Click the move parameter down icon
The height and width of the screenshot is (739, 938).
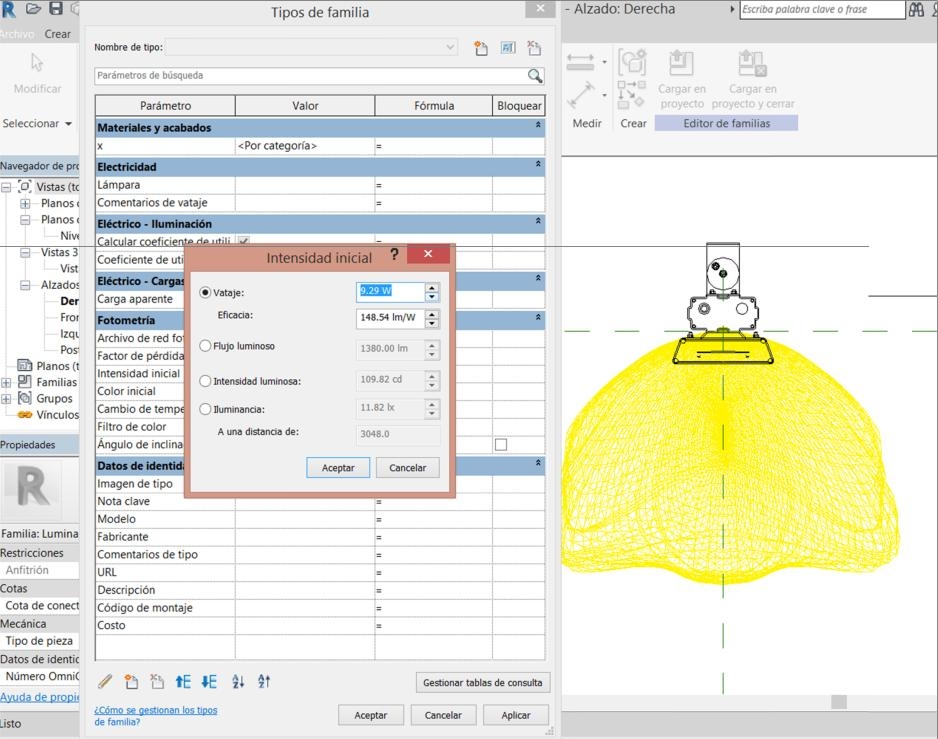point(209,682)
